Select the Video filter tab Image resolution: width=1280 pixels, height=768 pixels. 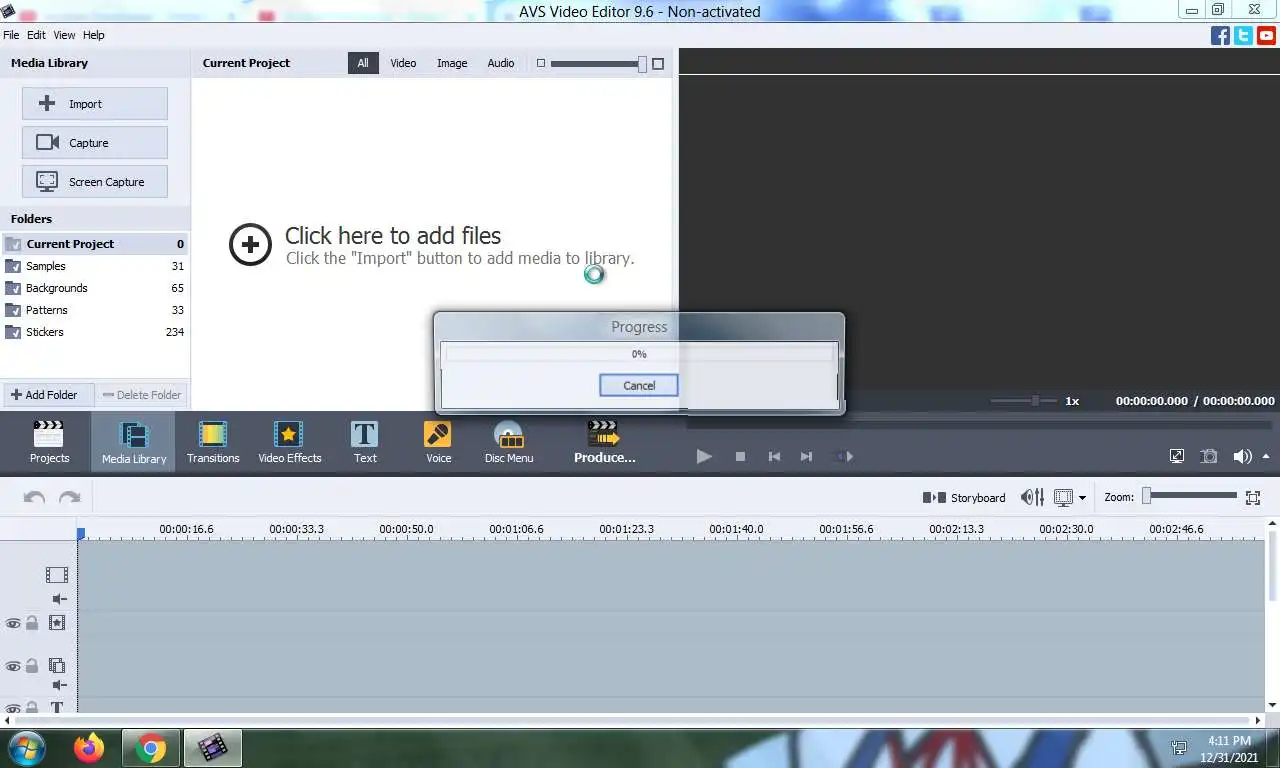[403, 63]
